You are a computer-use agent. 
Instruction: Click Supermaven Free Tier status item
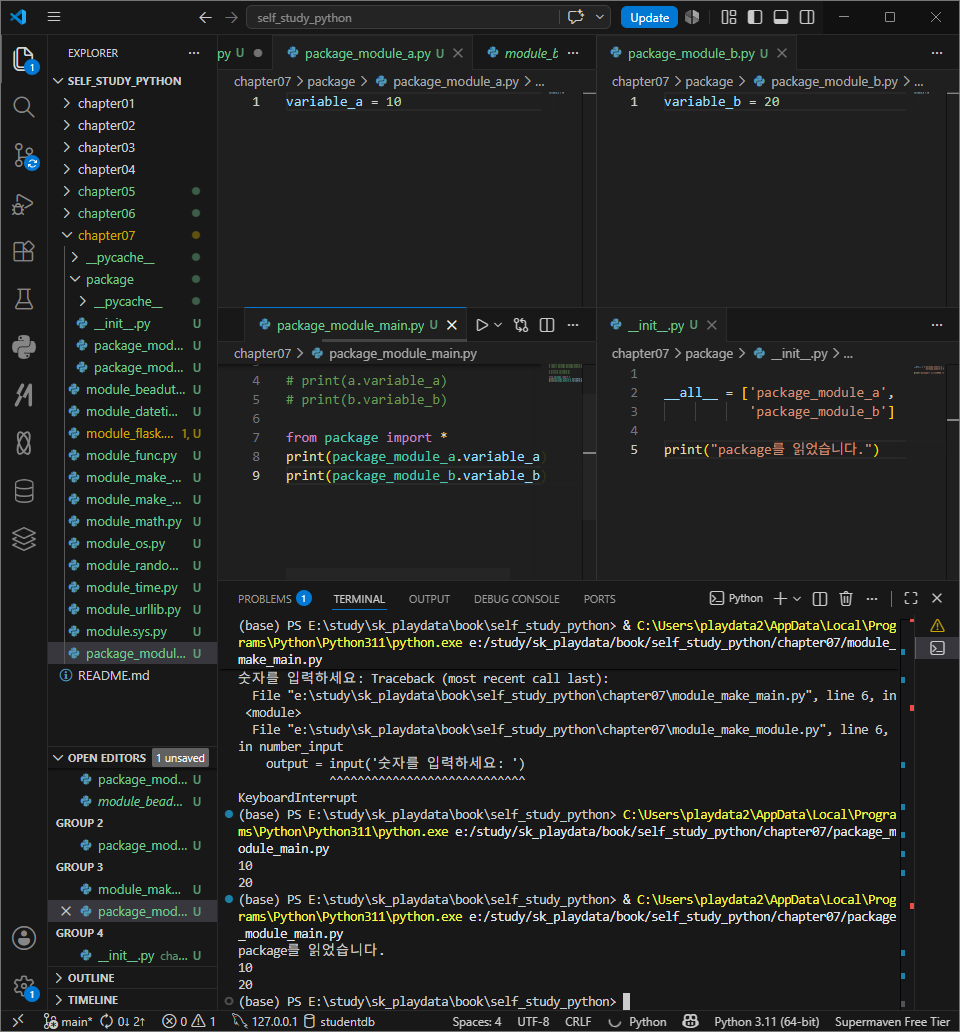pyautogui.click(x=892, y=1021)
